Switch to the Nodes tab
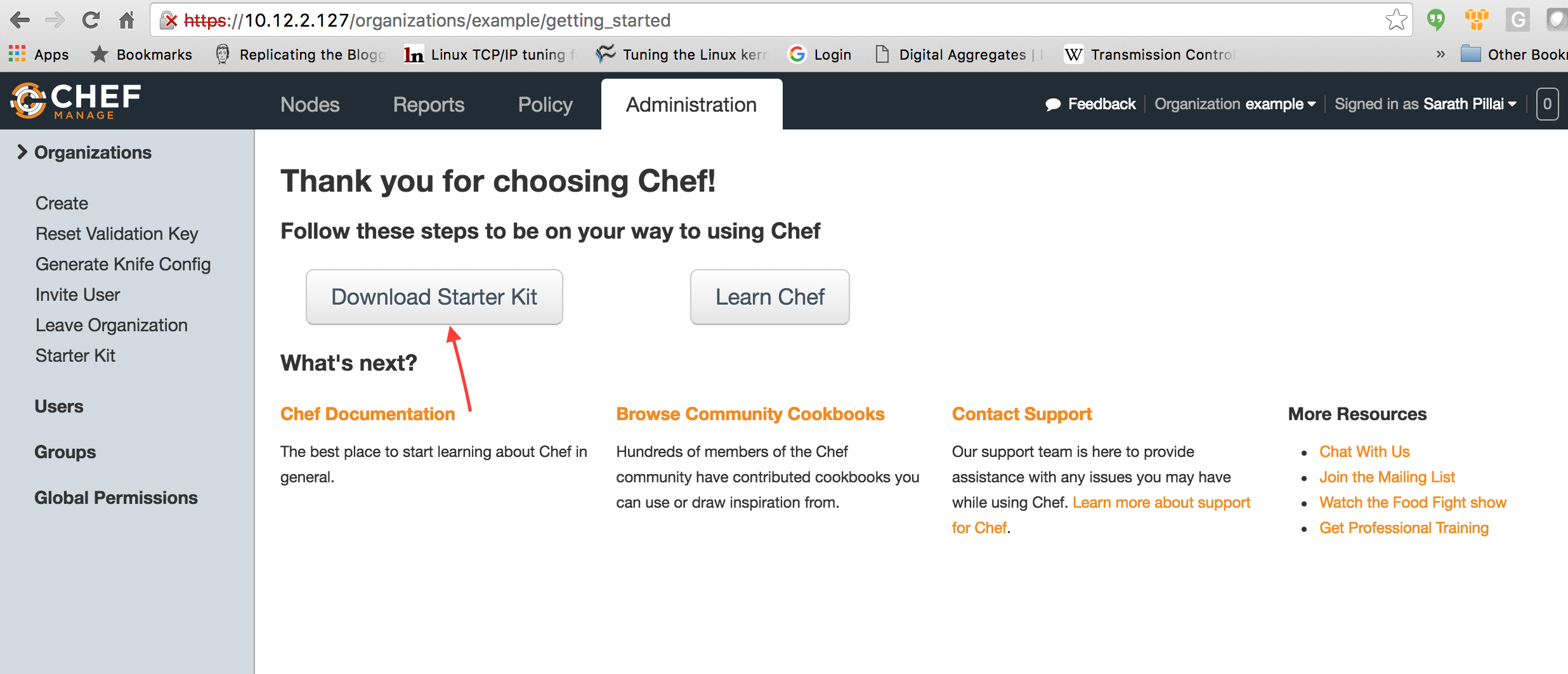The width and height of the screenshot is (1568, 674). 310,105
